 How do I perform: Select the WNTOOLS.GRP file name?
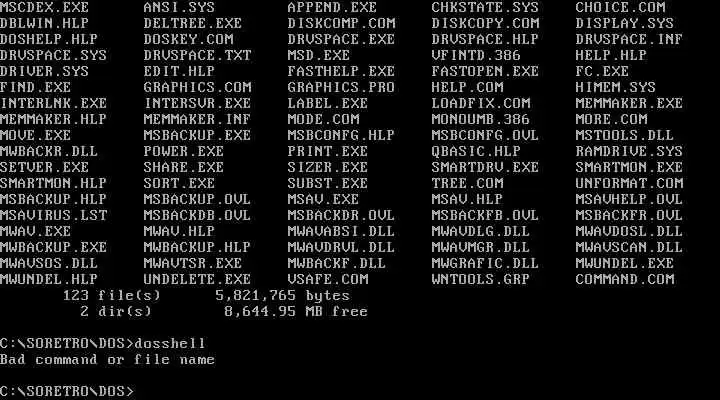pos(481,279)
